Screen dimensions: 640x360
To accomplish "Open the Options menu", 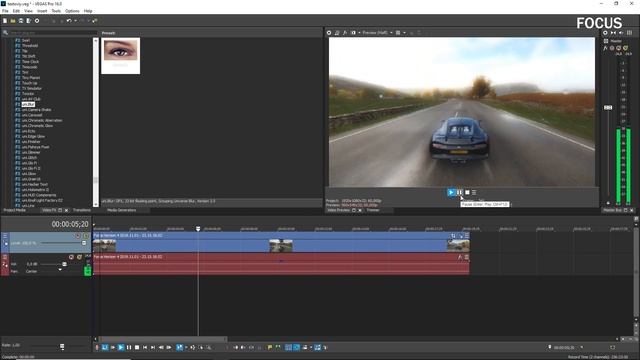I will click(x=72, y=11).
